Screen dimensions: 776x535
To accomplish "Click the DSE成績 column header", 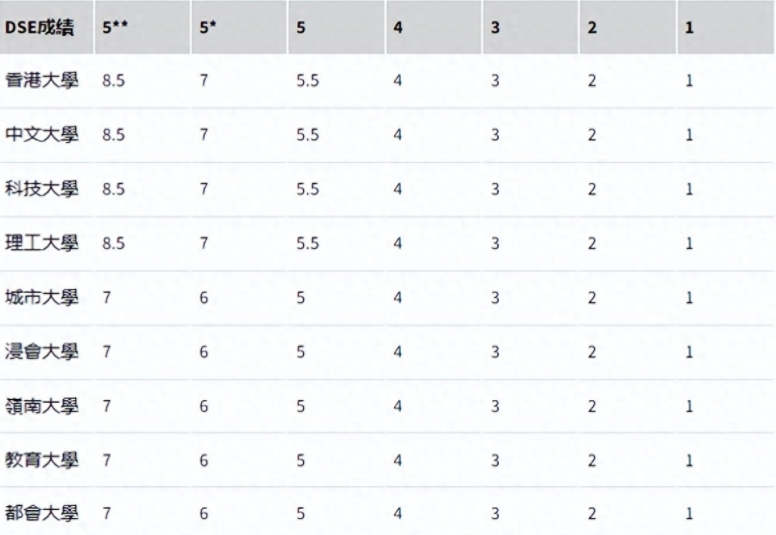I will click(40, 27).
